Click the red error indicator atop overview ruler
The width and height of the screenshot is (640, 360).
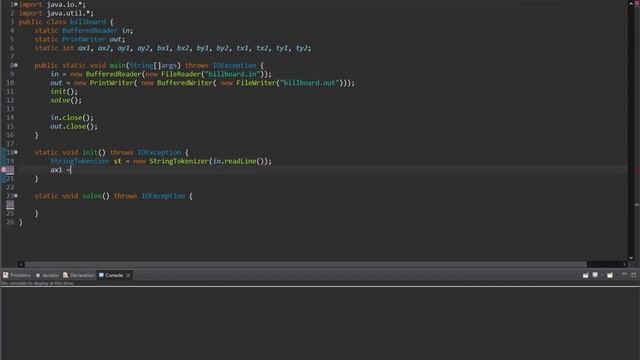point(637,3)
